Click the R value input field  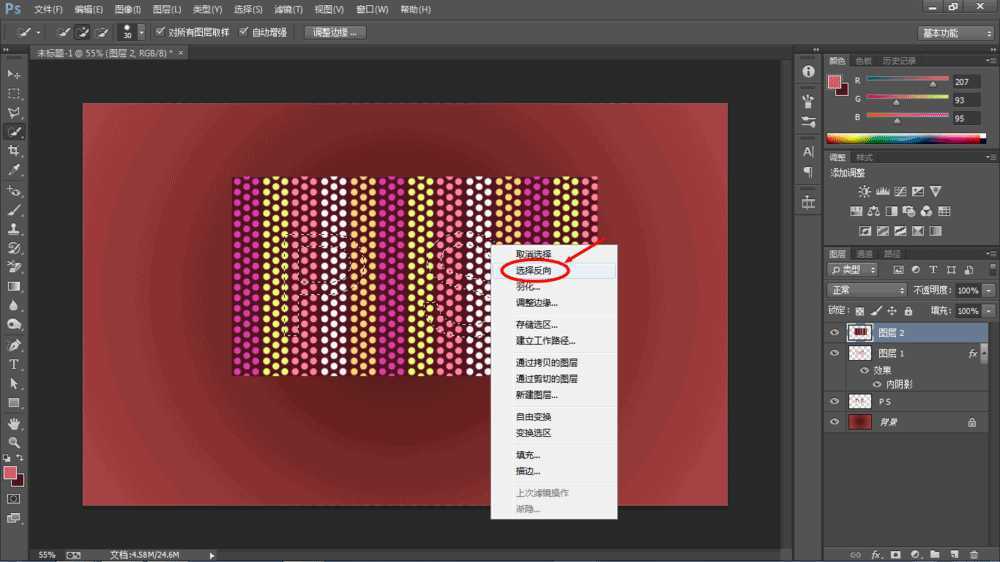[x=967, y=82]
